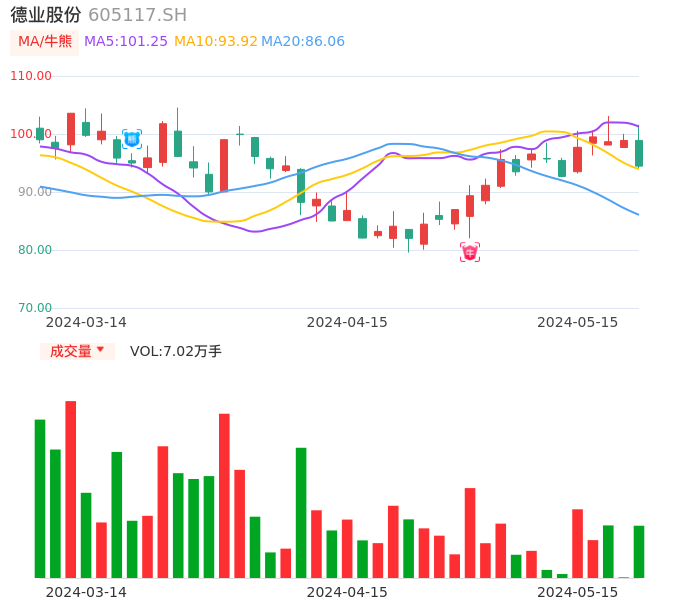Click the 605117.SH stock code
This screenshot has width=686, height=606.
coord(137,15)
